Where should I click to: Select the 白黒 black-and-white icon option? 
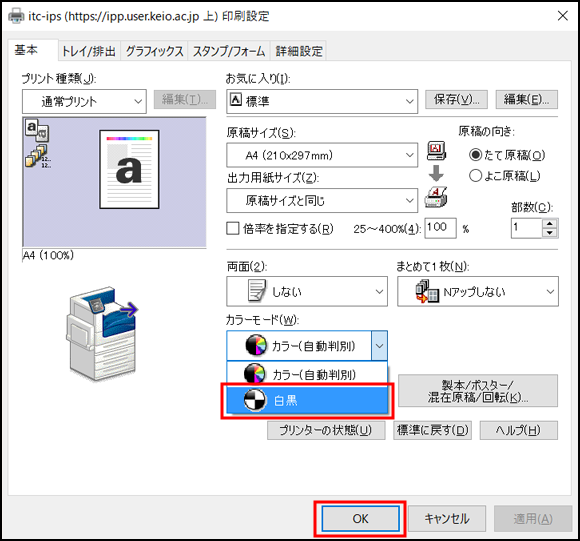coord(255,400)
